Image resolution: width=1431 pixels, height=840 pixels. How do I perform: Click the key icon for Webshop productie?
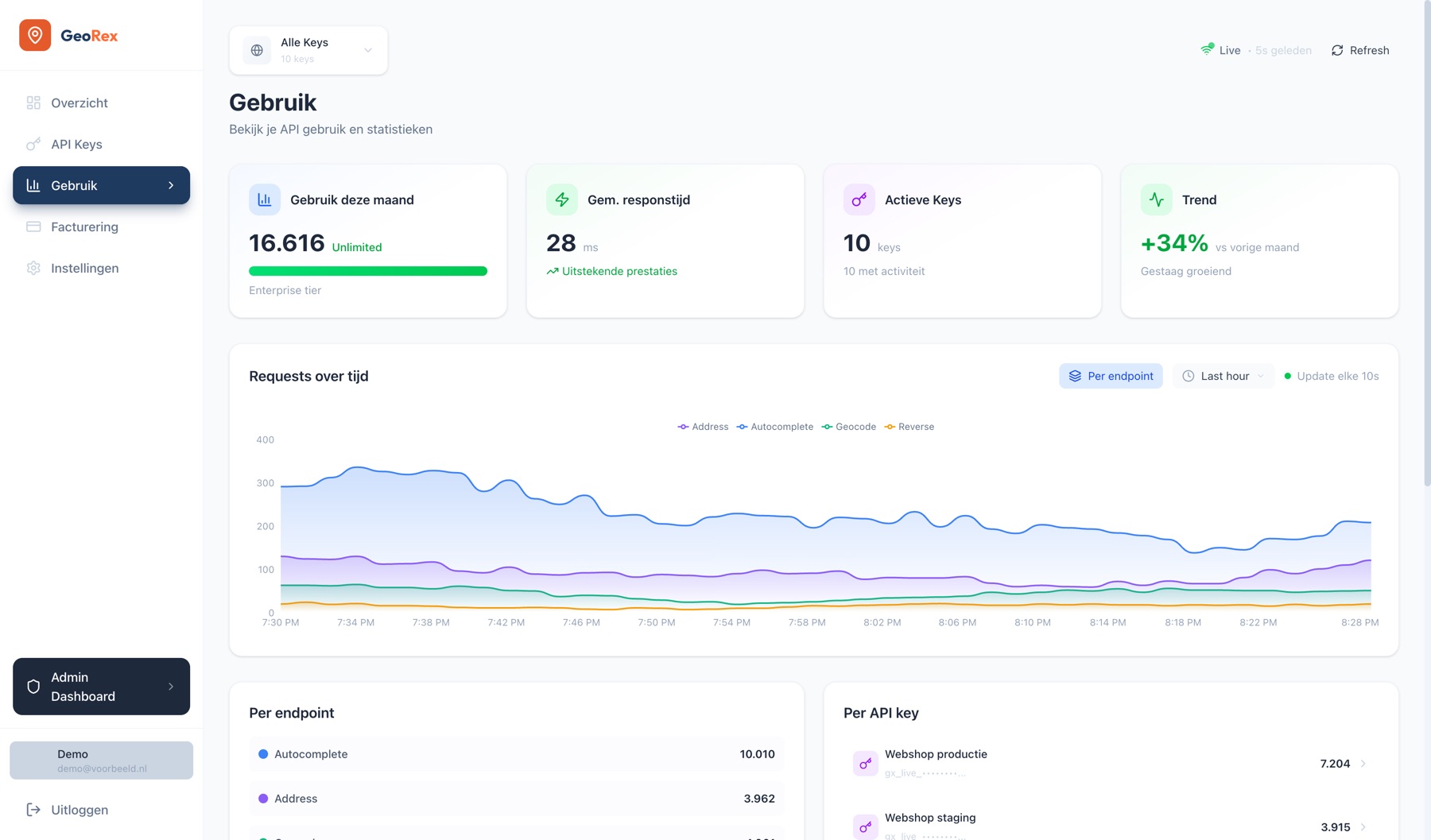click(x=865, y=764)
